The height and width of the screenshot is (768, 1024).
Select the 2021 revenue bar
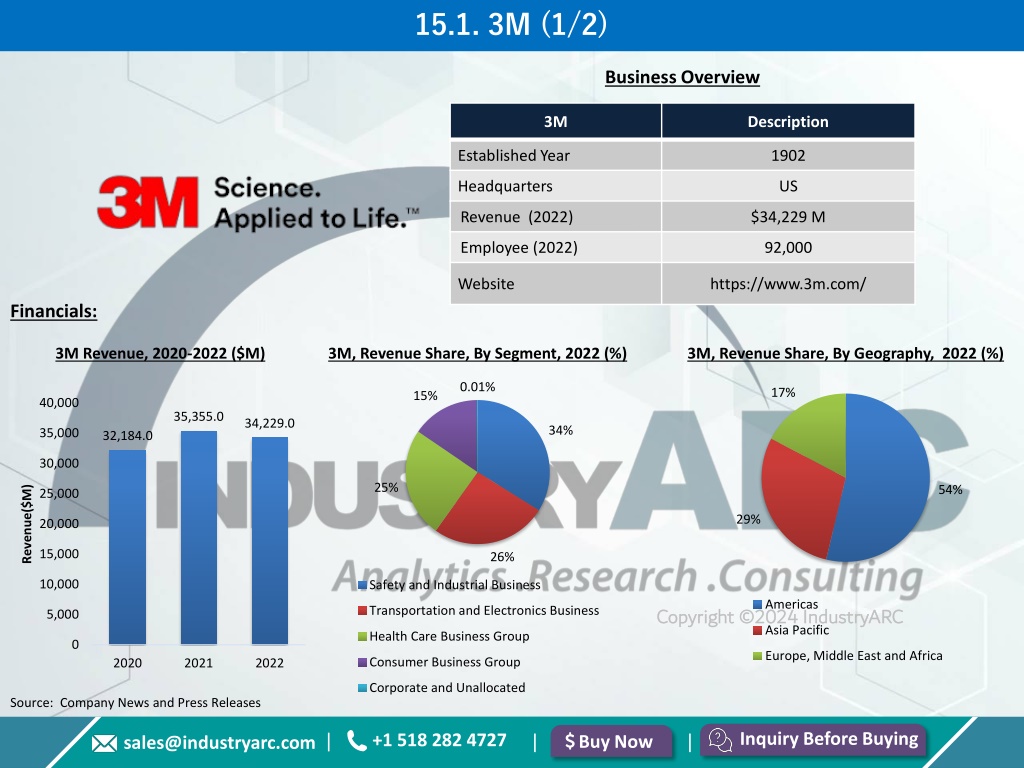199,537
